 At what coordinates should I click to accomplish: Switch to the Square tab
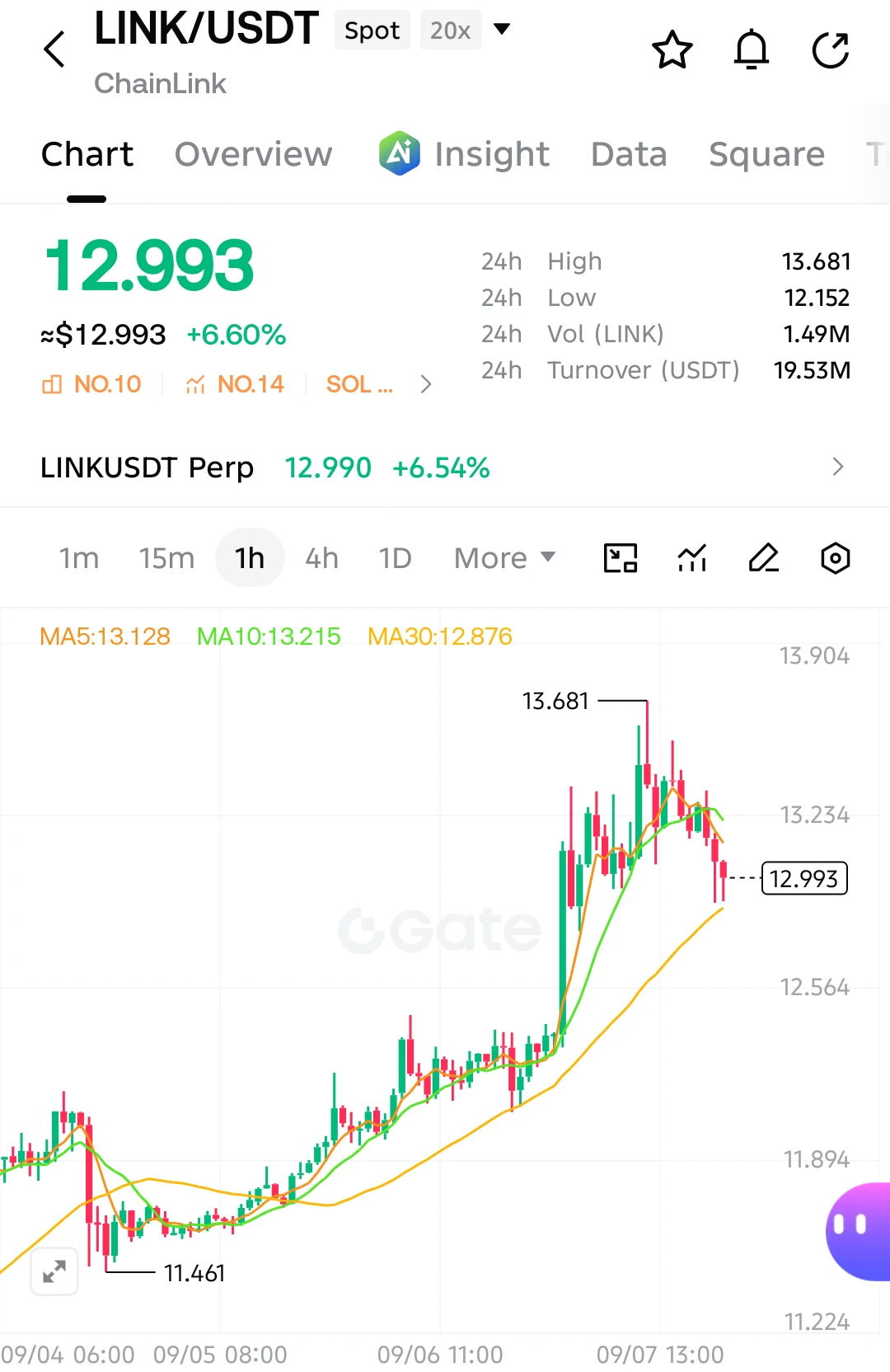(766, 154)
